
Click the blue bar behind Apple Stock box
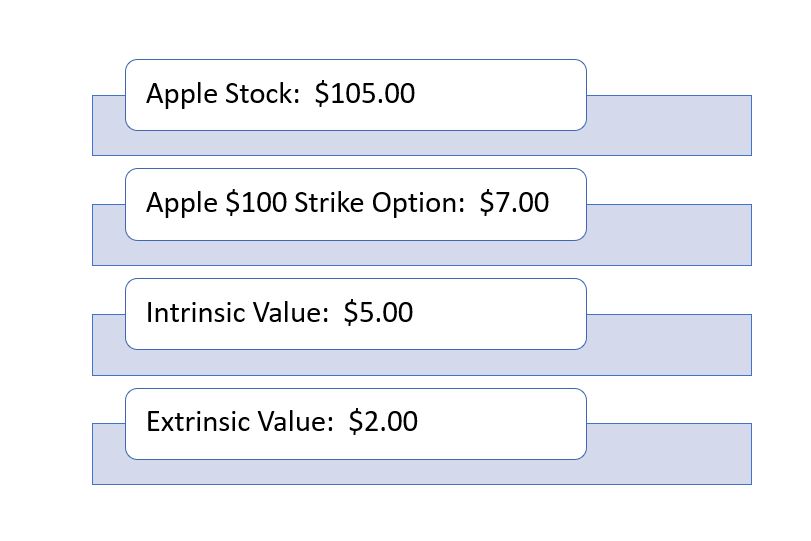point(668,125)
